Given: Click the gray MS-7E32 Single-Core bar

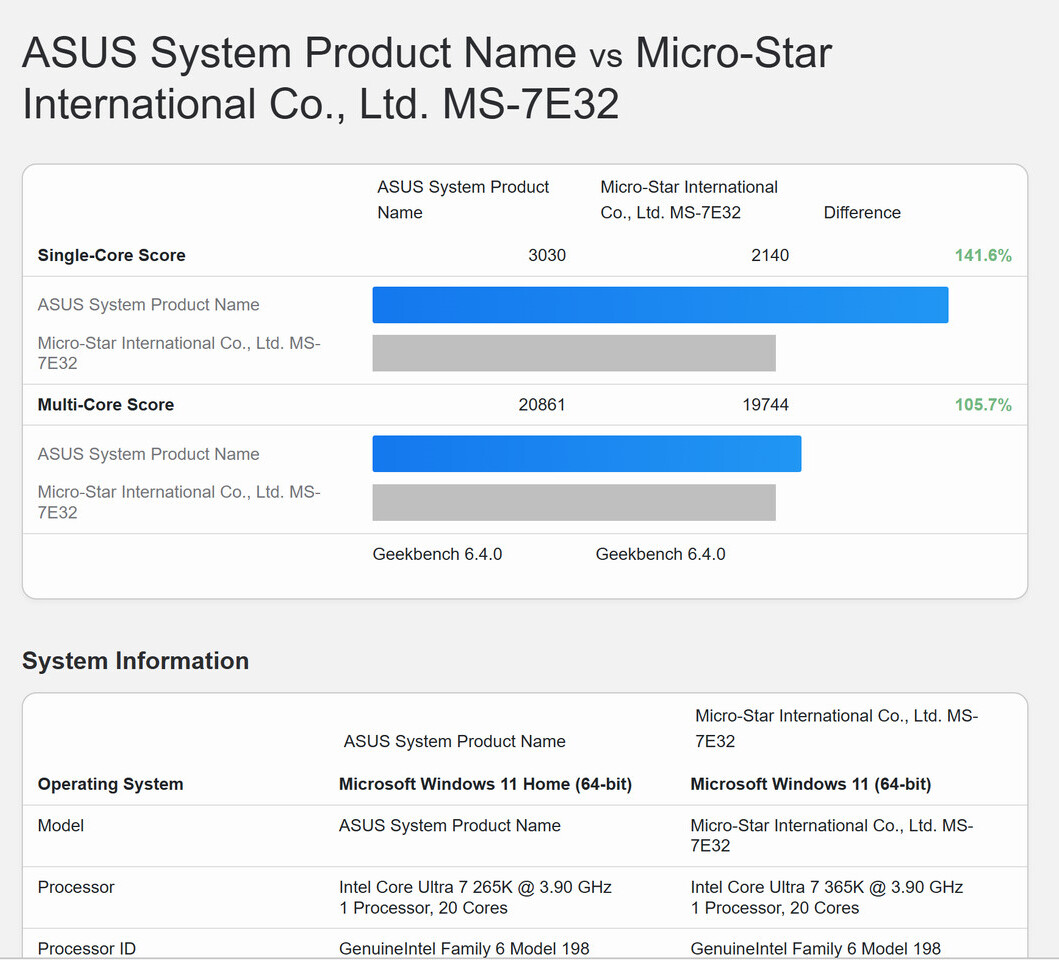Looking at the screenshot, I should tap(573, 353).
